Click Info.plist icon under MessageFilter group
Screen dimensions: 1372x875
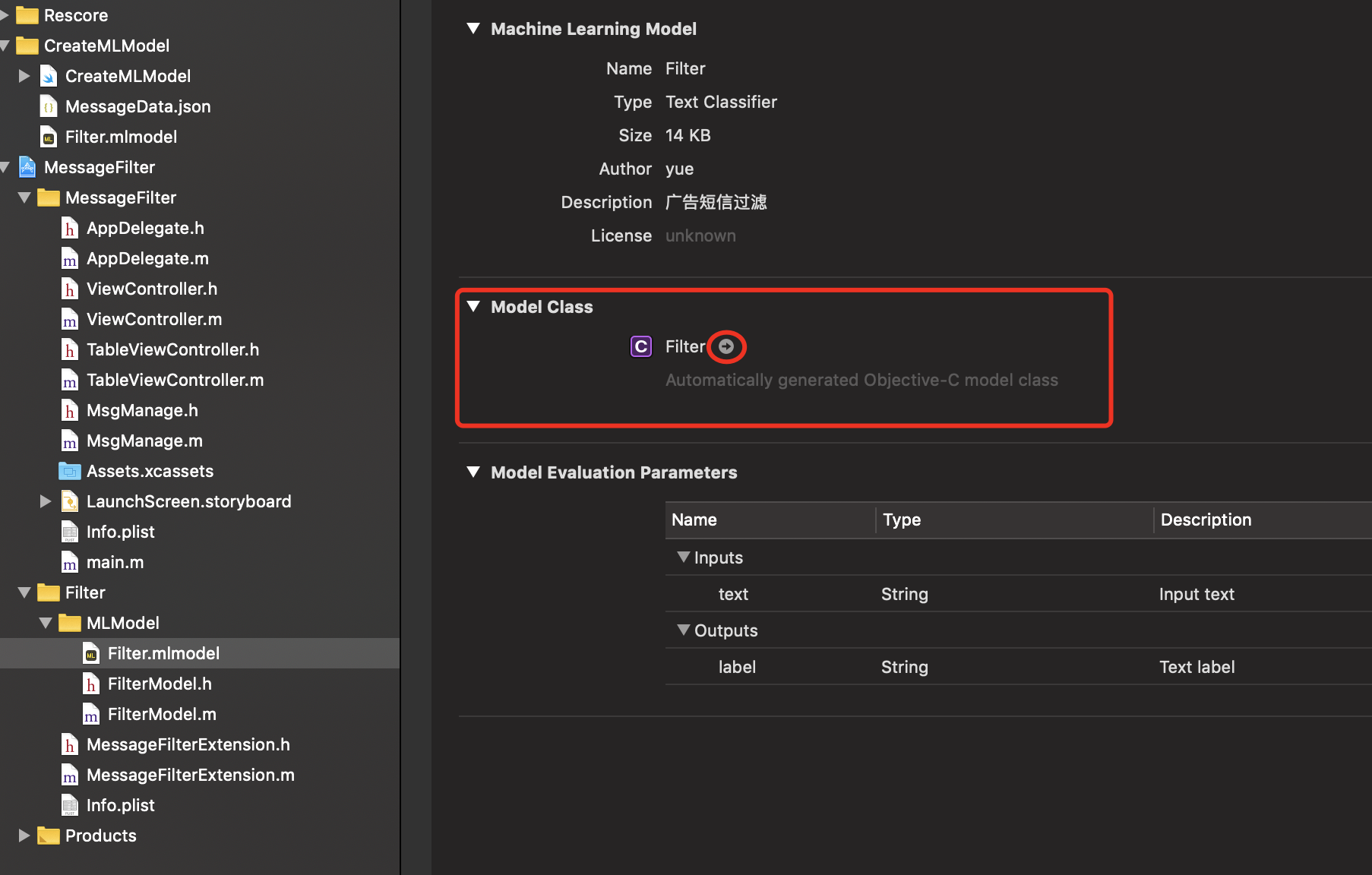click(x=70, y=532)
